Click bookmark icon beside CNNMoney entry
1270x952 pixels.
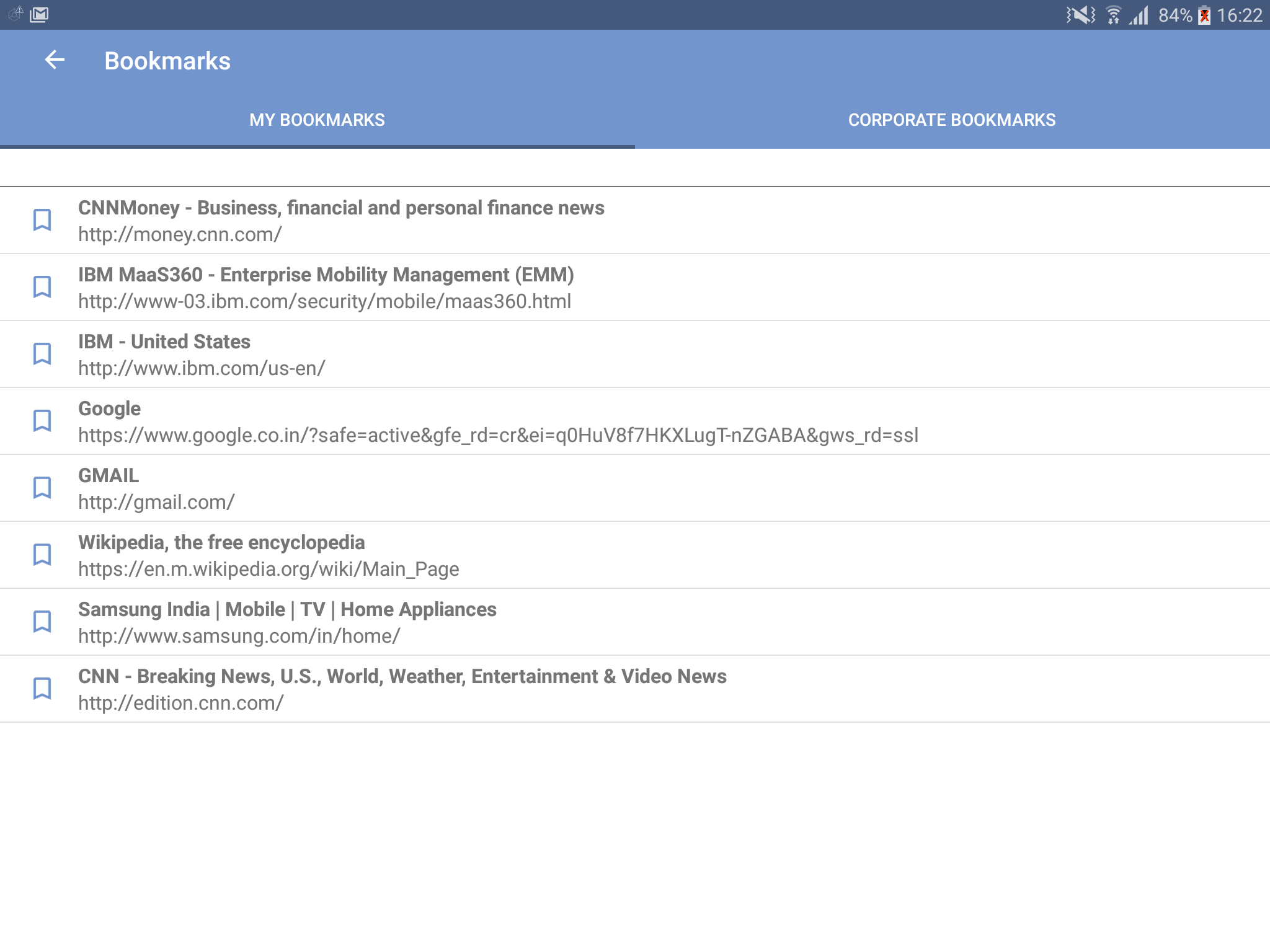click(x=42, y=220)
